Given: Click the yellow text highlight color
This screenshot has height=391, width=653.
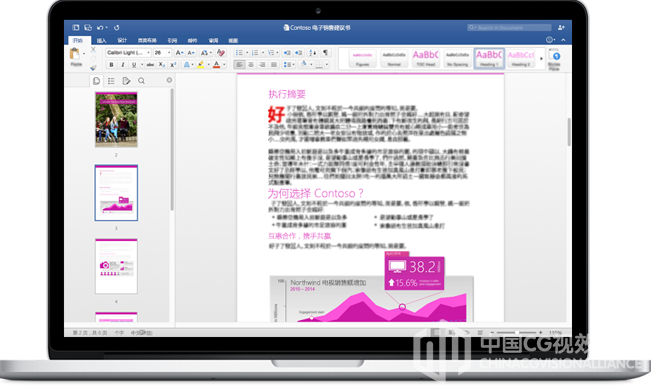Looking at the screenshot, I should (x=201, y=65).
